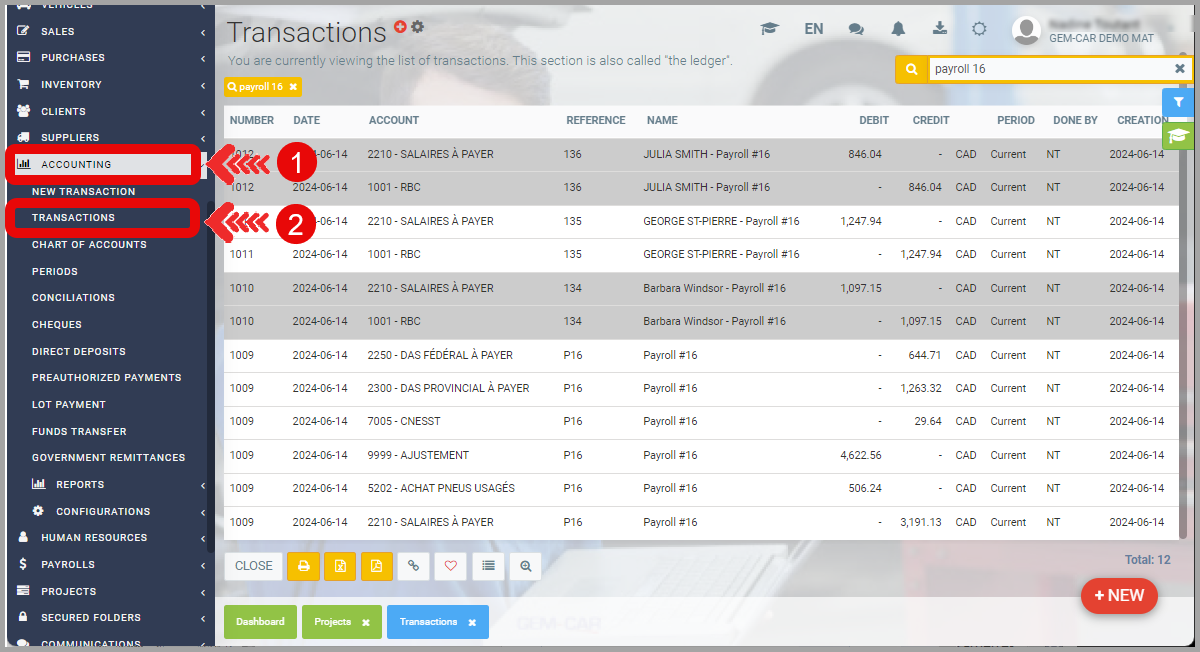
Task: Switch to the Dashboard tab
Action: point(260,622)
